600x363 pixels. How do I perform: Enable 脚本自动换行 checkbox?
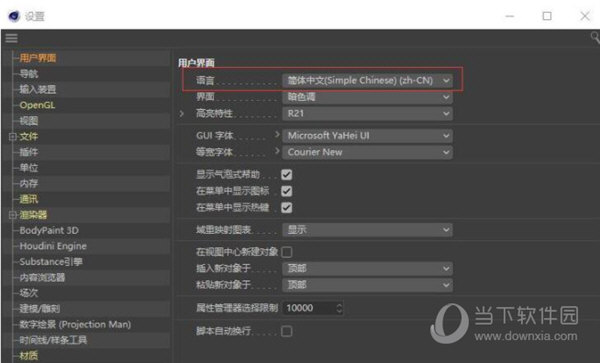click(x=287, y=331)
